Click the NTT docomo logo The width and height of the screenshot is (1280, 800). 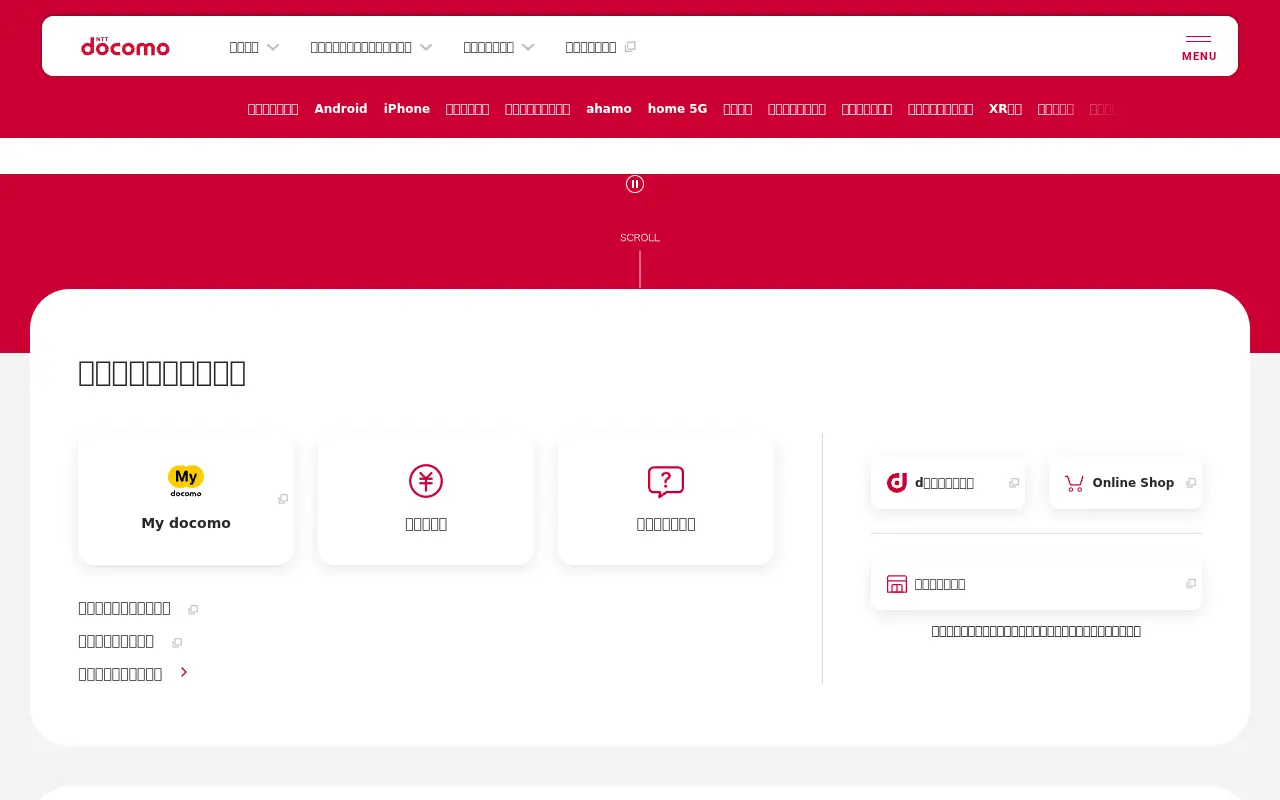125,46
